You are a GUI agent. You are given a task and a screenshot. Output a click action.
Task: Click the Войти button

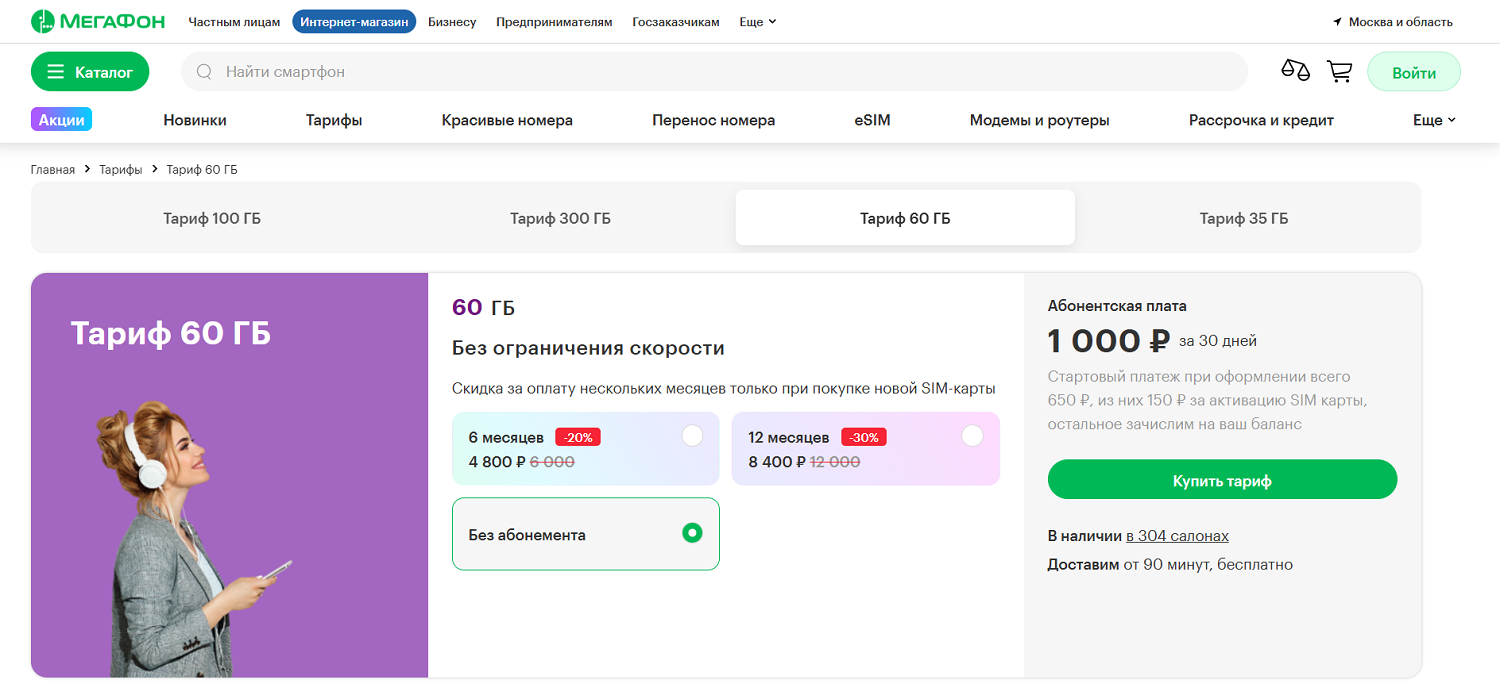[1413, 71]
